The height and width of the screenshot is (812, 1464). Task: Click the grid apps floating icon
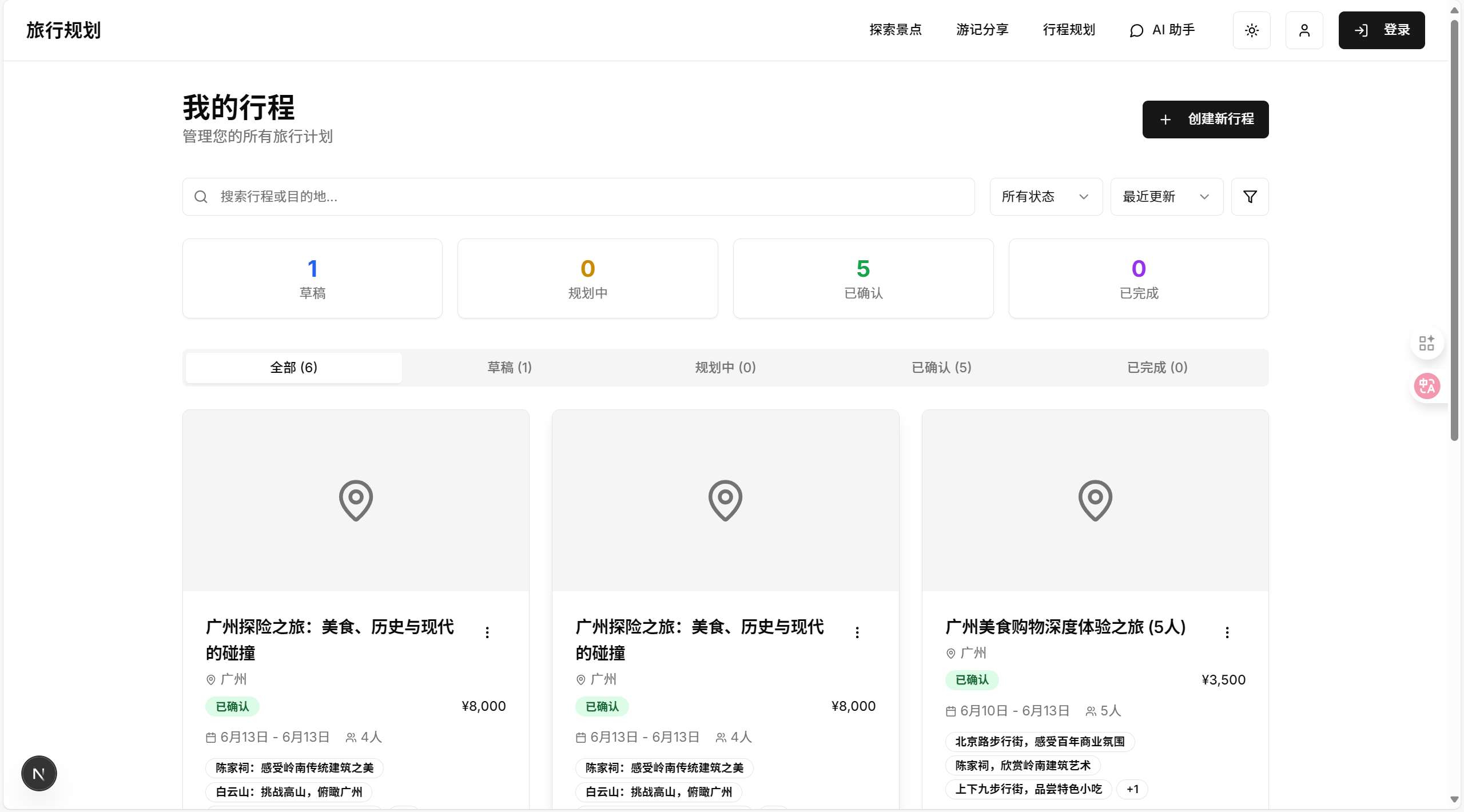(x=1426, y=343)
